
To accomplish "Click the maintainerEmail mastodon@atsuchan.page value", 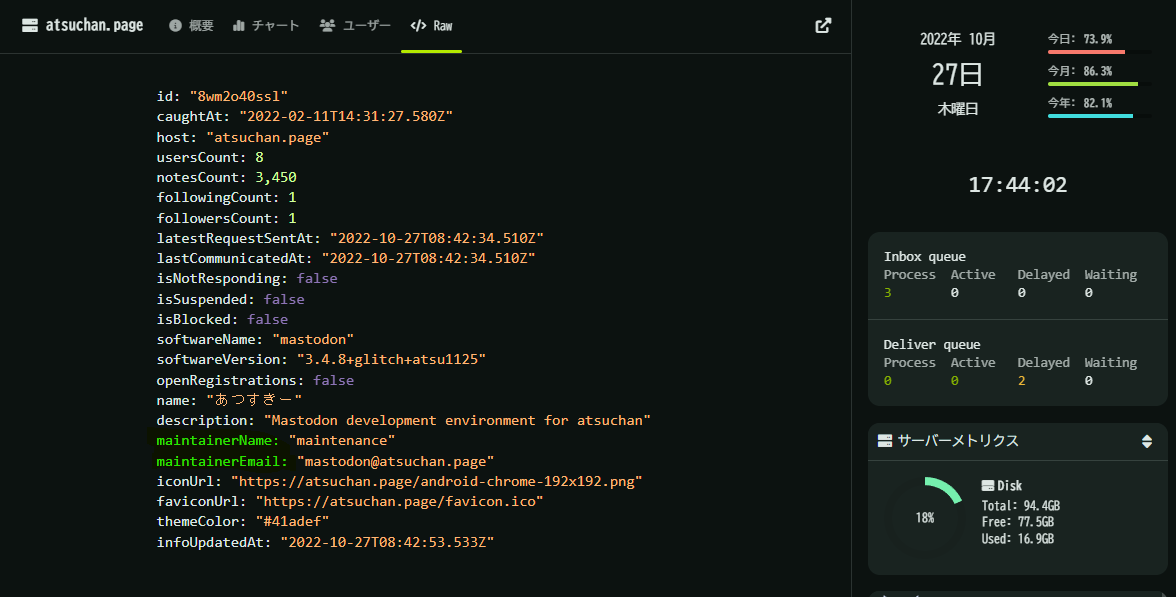I will click(395, 461).
